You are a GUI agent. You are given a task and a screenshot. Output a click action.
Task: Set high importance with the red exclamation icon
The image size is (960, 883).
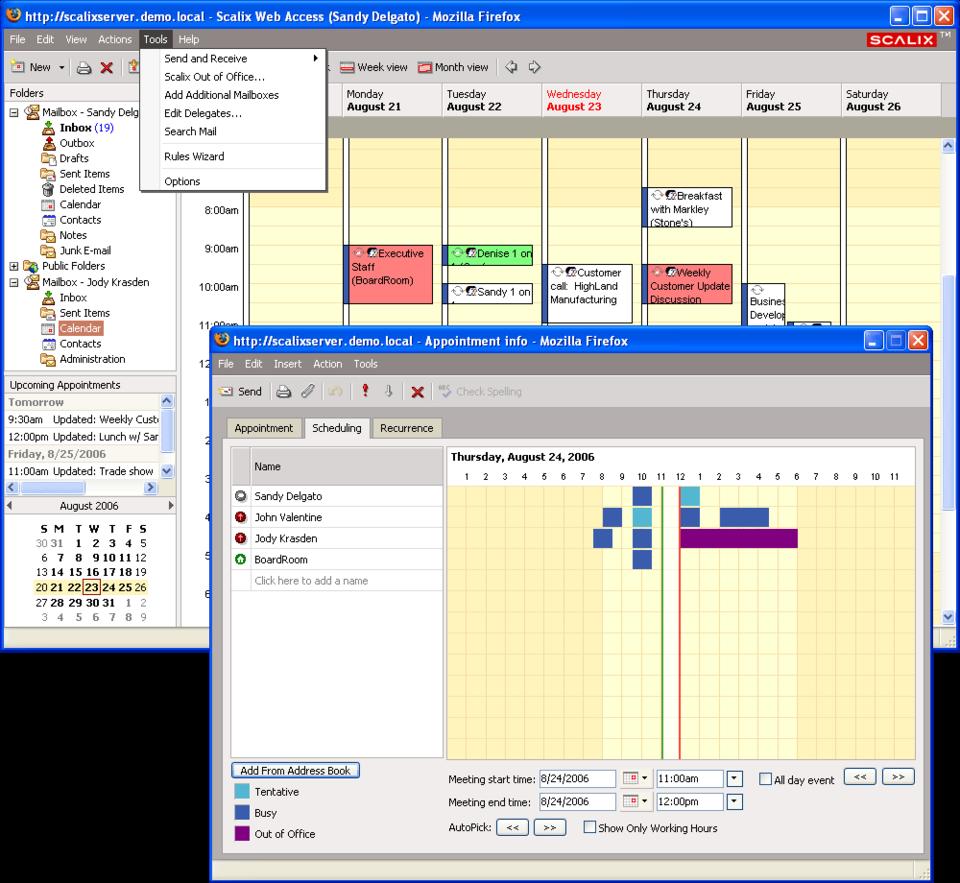(365, 392)
